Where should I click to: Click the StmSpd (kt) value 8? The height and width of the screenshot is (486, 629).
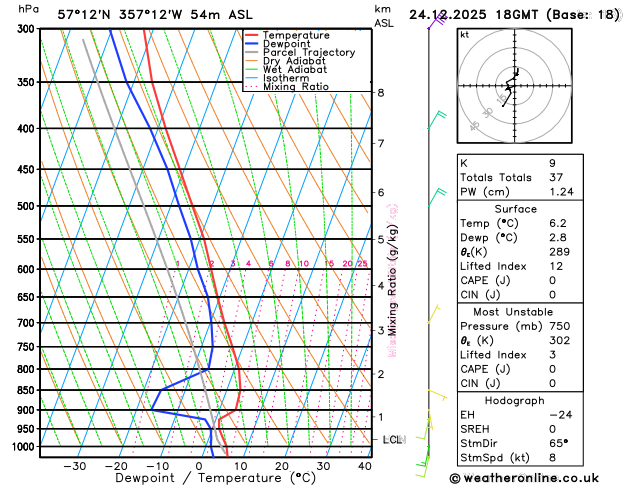point(553,458)
